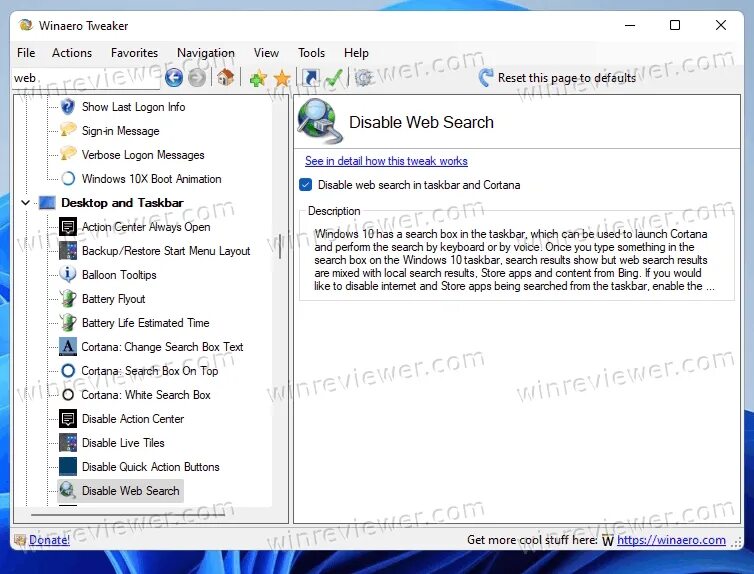Click Reset this page to defaults
This screenshot has height=574, width=754.
tap(566, 78)
